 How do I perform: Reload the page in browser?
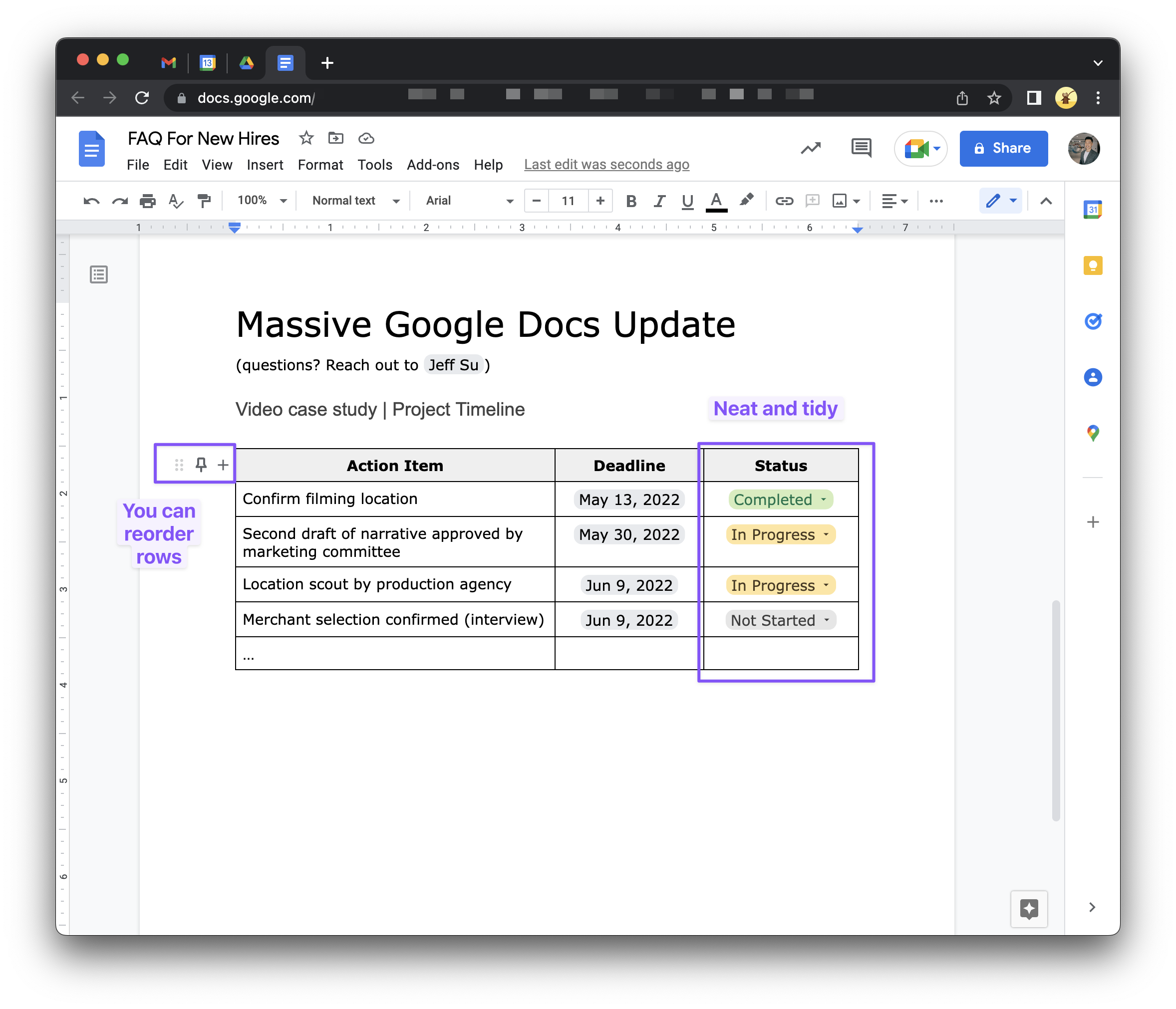pyautogui.click(x=142, y=98)
